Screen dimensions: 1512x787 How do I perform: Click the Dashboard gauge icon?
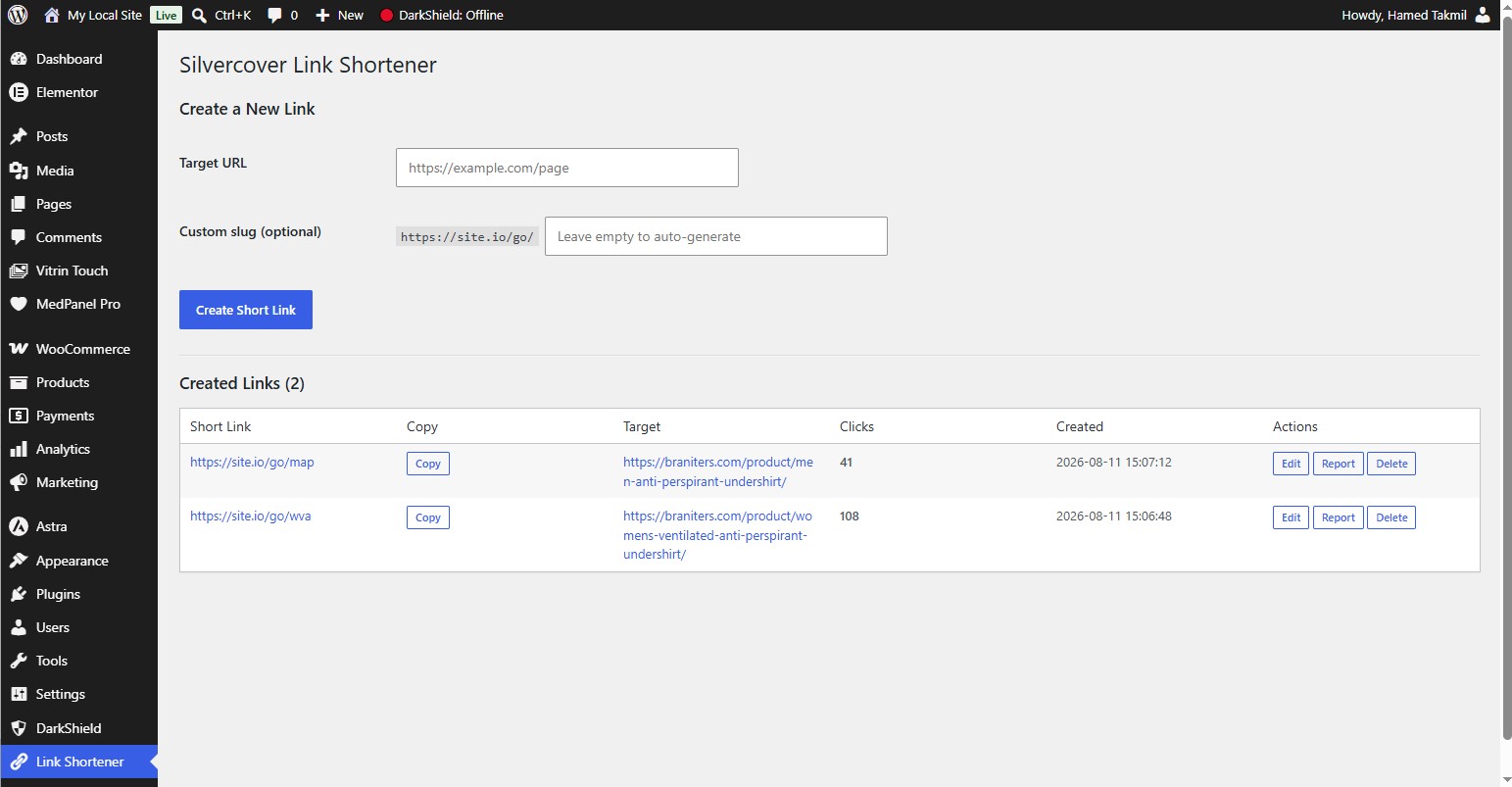point(18,59)
